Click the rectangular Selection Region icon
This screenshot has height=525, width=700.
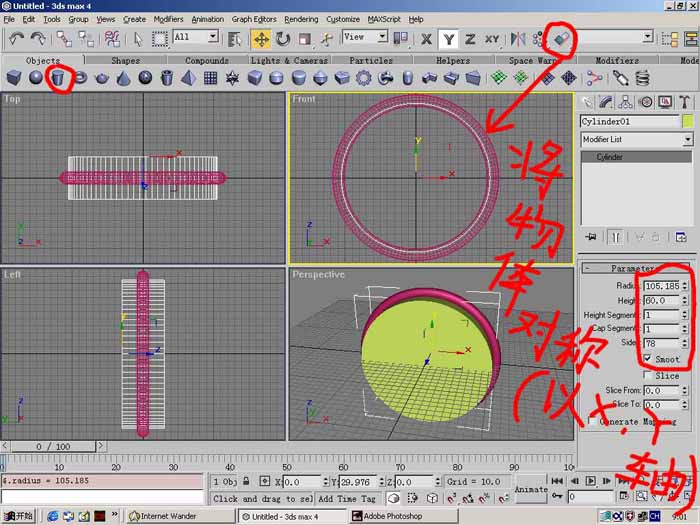pos(159,39)
